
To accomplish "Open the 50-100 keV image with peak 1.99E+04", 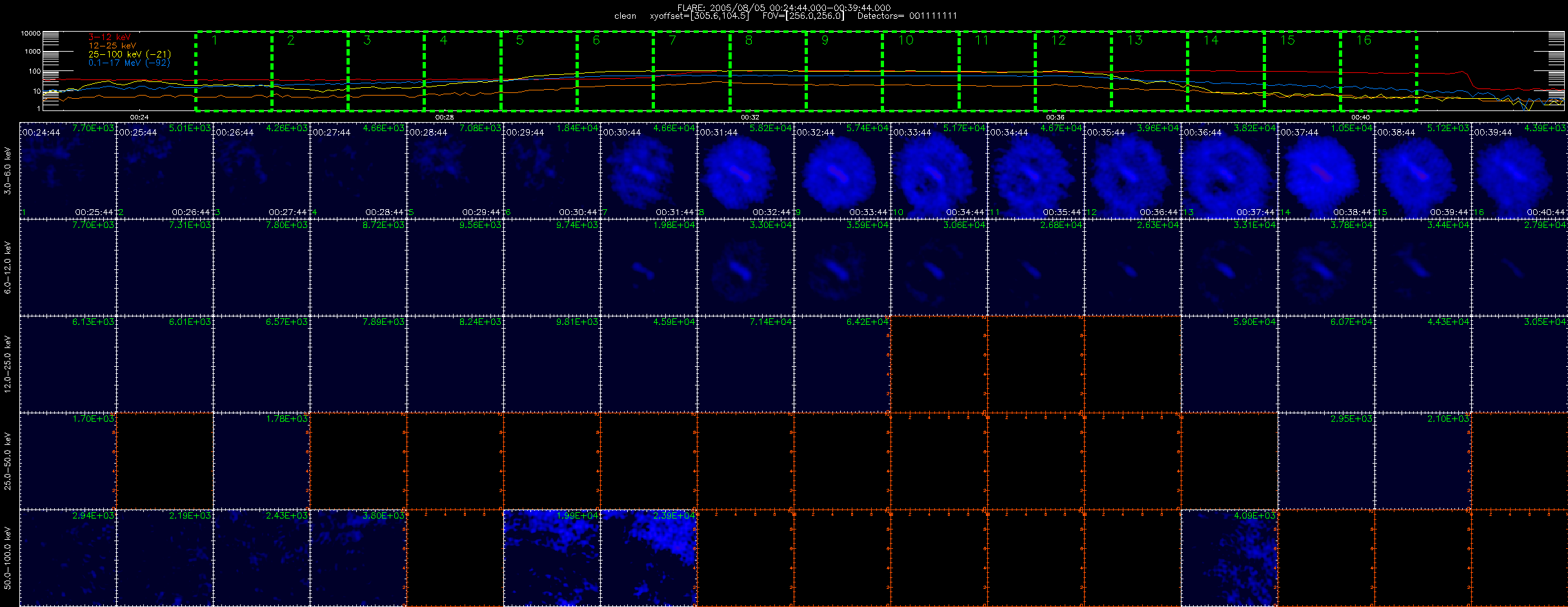I will pyautogui.click(x=552, y=558).
